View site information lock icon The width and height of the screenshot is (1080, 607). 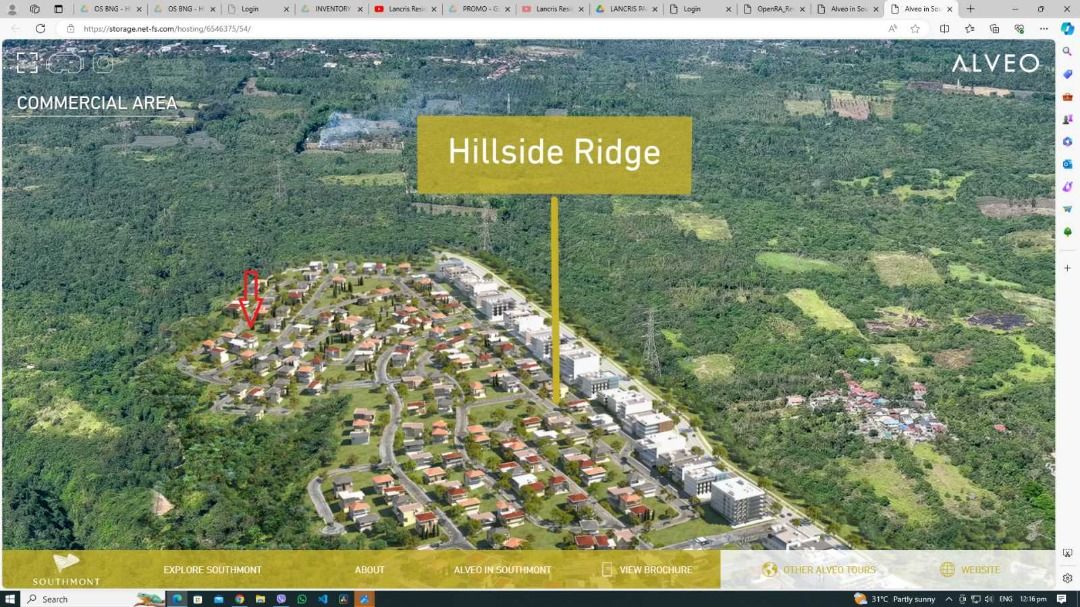click(70, 29)
